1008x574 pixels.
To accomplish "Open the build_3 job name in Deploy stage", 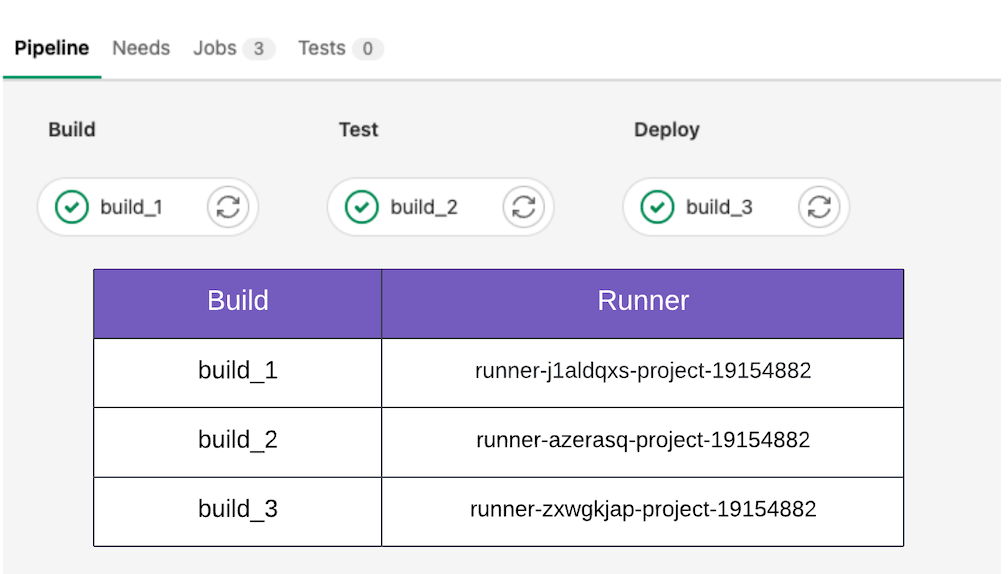I will click(719, 208).
